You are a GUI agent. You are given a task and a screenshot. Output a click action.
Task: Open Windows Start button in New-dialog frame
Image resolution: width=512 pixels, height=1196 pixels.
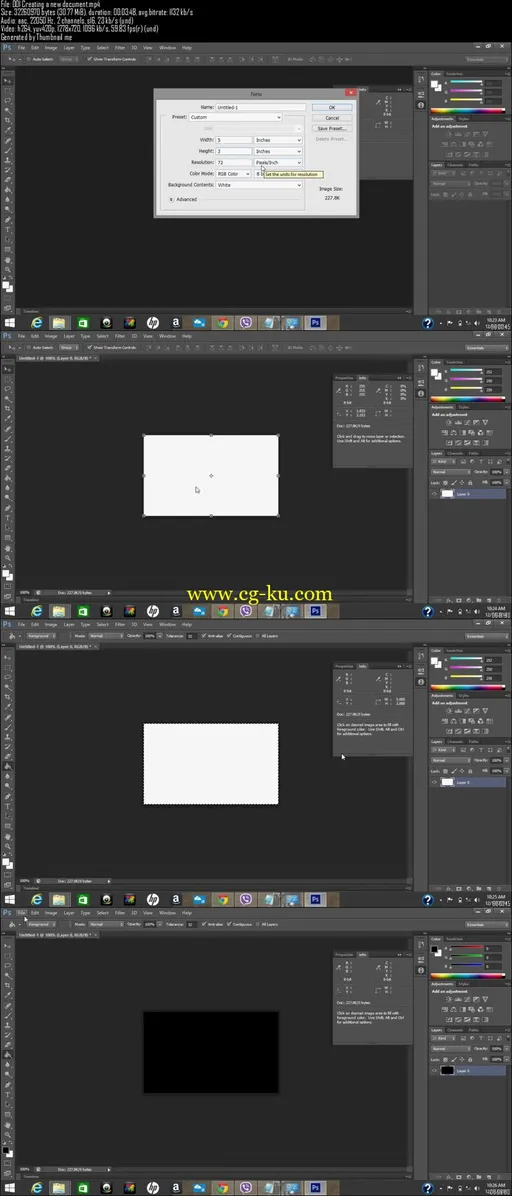pyautogui.click(x=9, y=323)
